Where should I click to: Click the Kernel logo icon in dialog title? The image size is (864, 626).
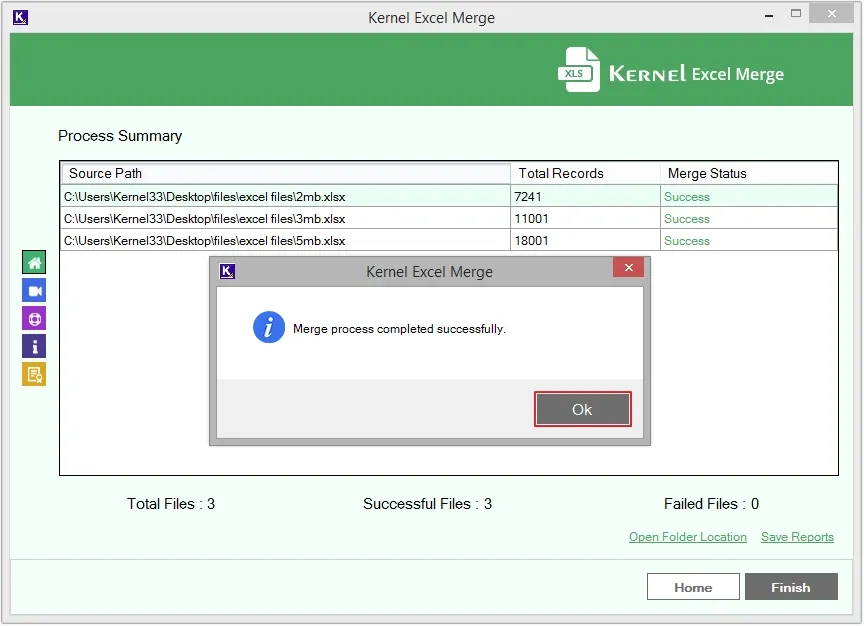point(228,271)
